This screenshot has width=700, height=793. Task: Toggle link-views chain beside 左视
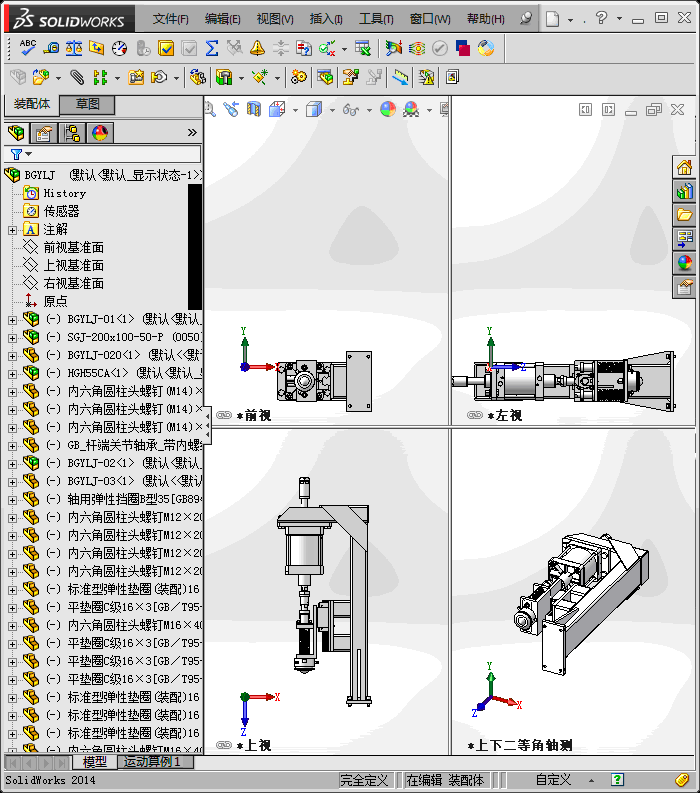[475, 415]
